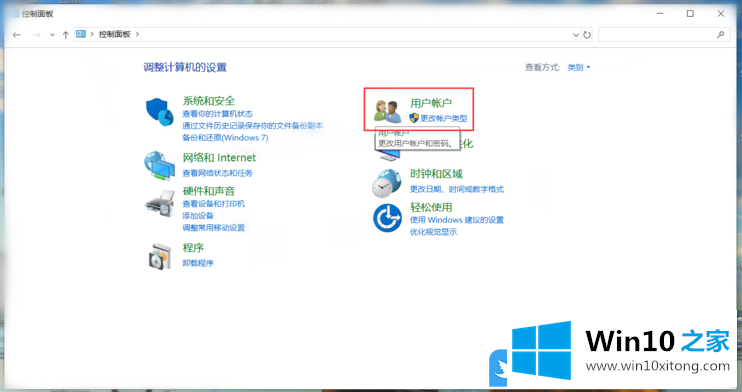
Task: Open the 时钟和区域 heading
Action: tap(436, 174)
